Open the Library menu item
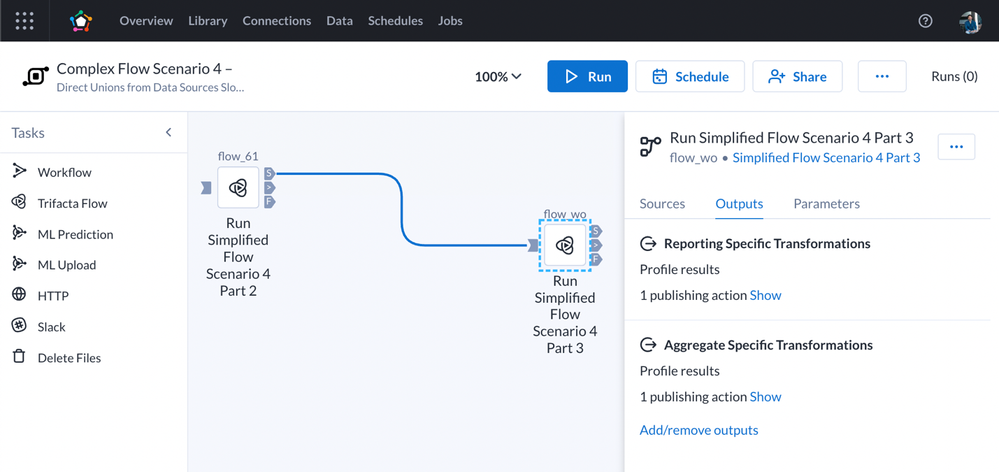 pyautogui.click(x=208, y=20)
